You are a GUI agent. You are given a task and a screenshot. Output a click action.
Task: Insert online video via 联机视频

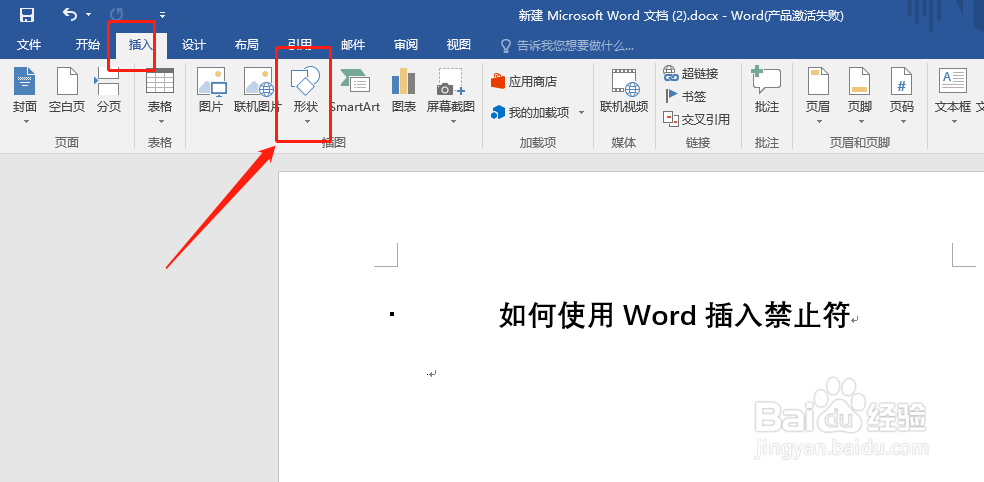(x=624, y=90)
